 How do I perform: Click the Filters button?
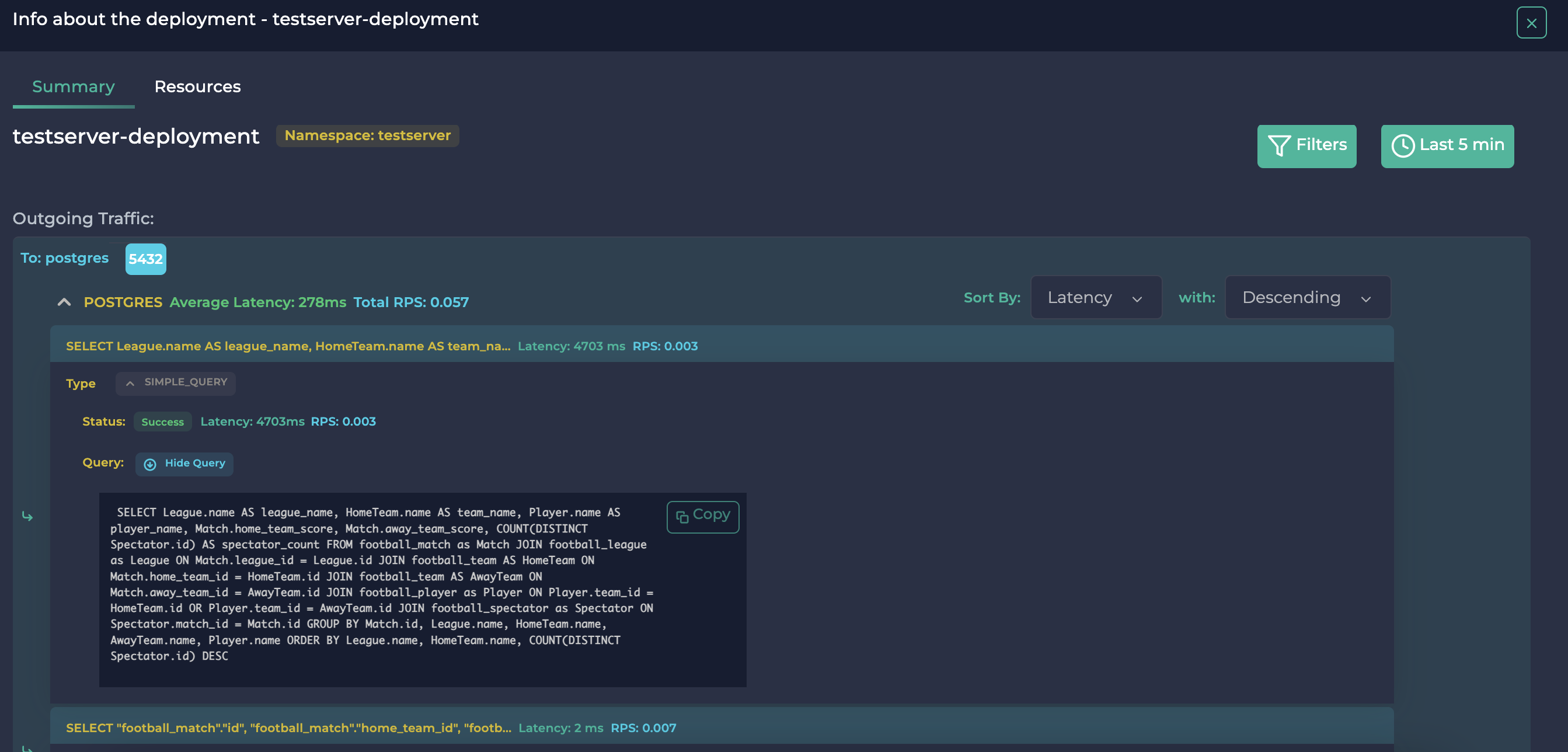click(1306, 145)
